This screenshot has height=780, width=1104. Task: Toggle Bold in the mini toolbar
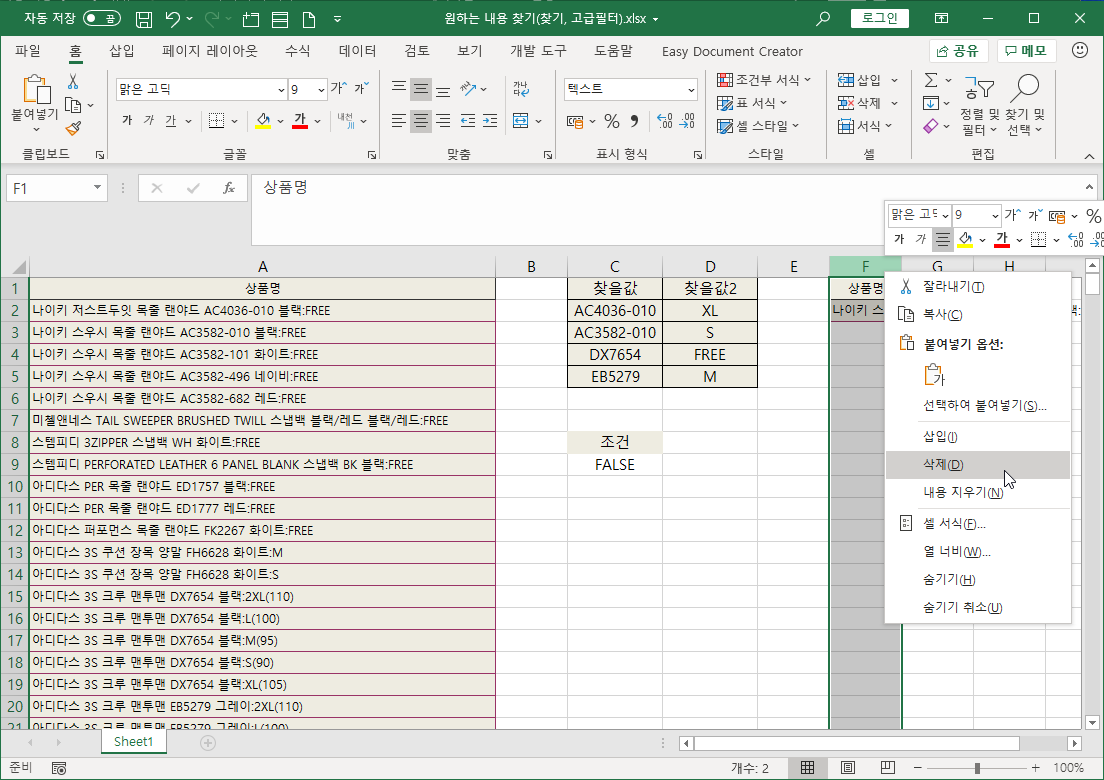pos(899,239)
